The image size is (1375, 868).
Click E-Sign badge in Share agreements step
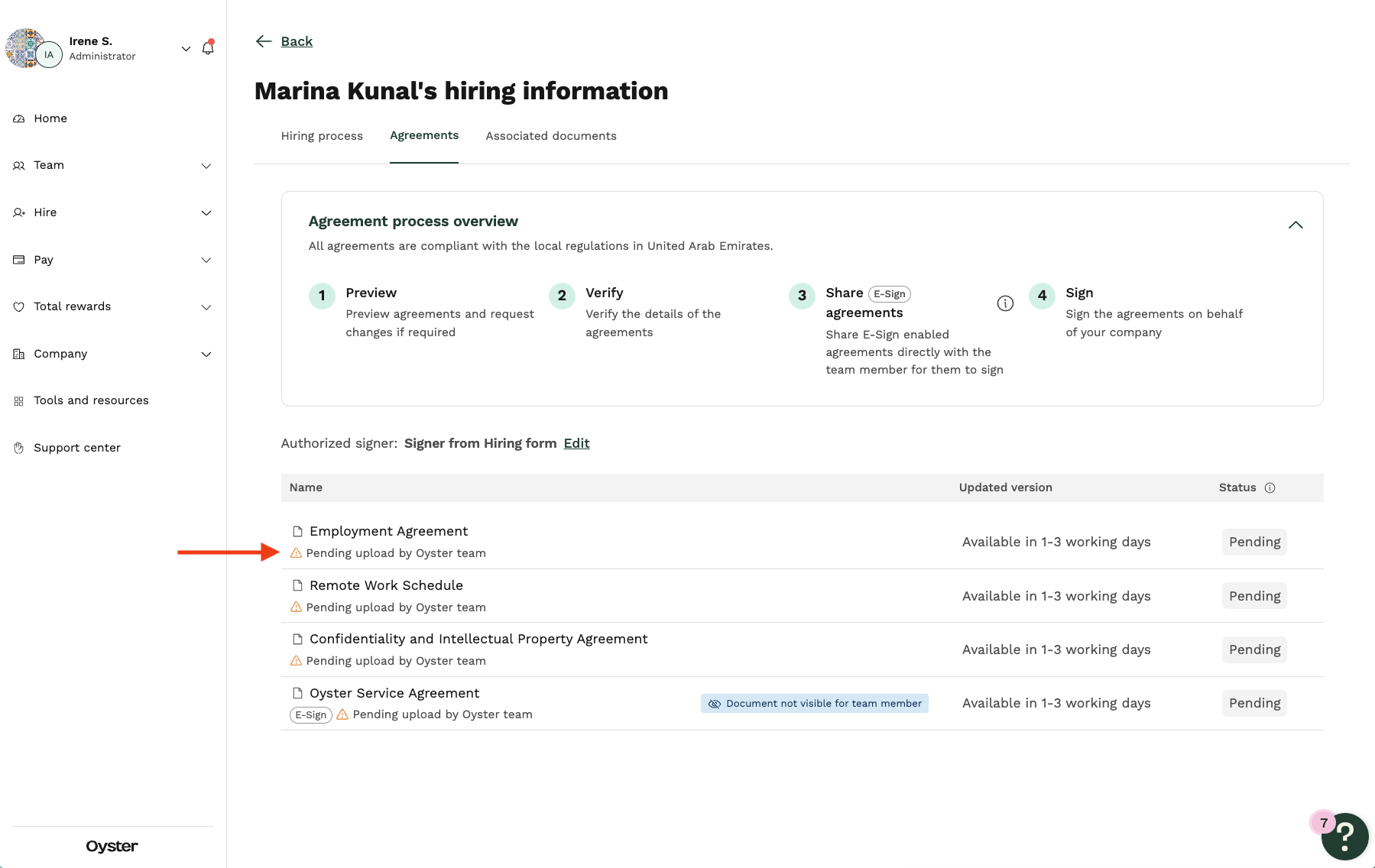(890, 293)
